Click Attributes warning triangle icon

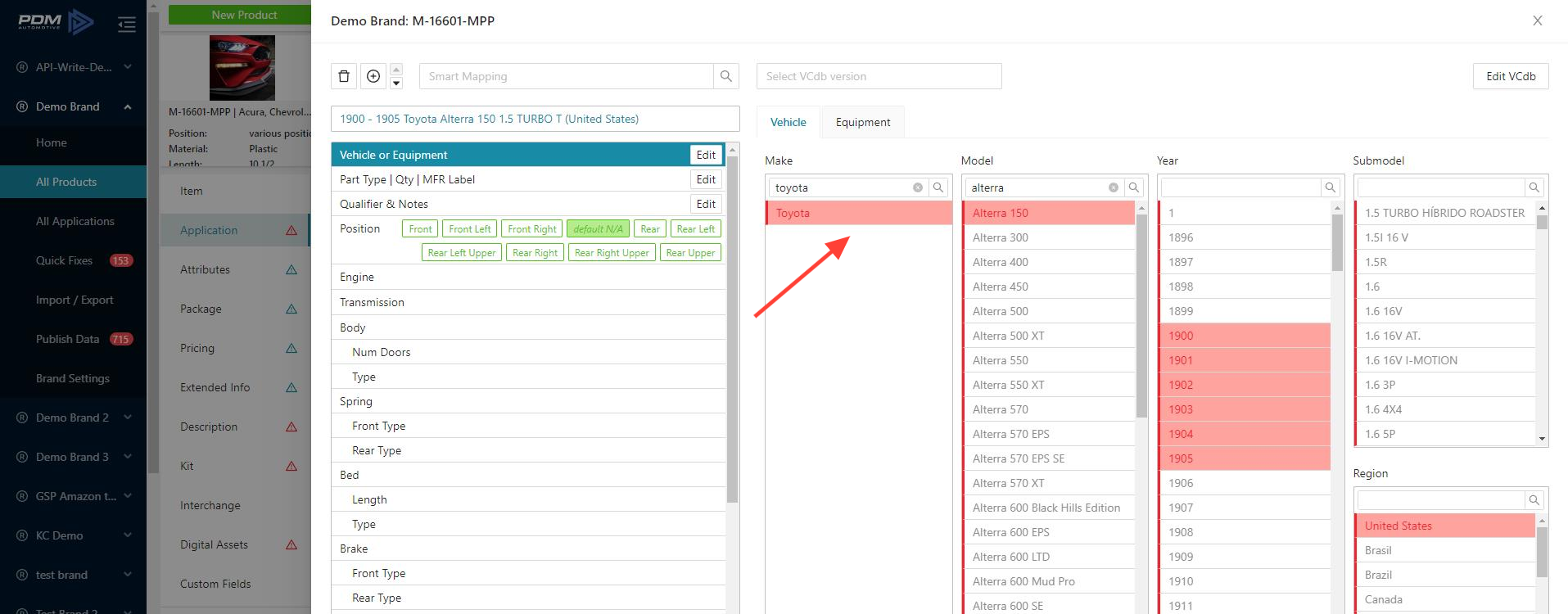[291, 269]
